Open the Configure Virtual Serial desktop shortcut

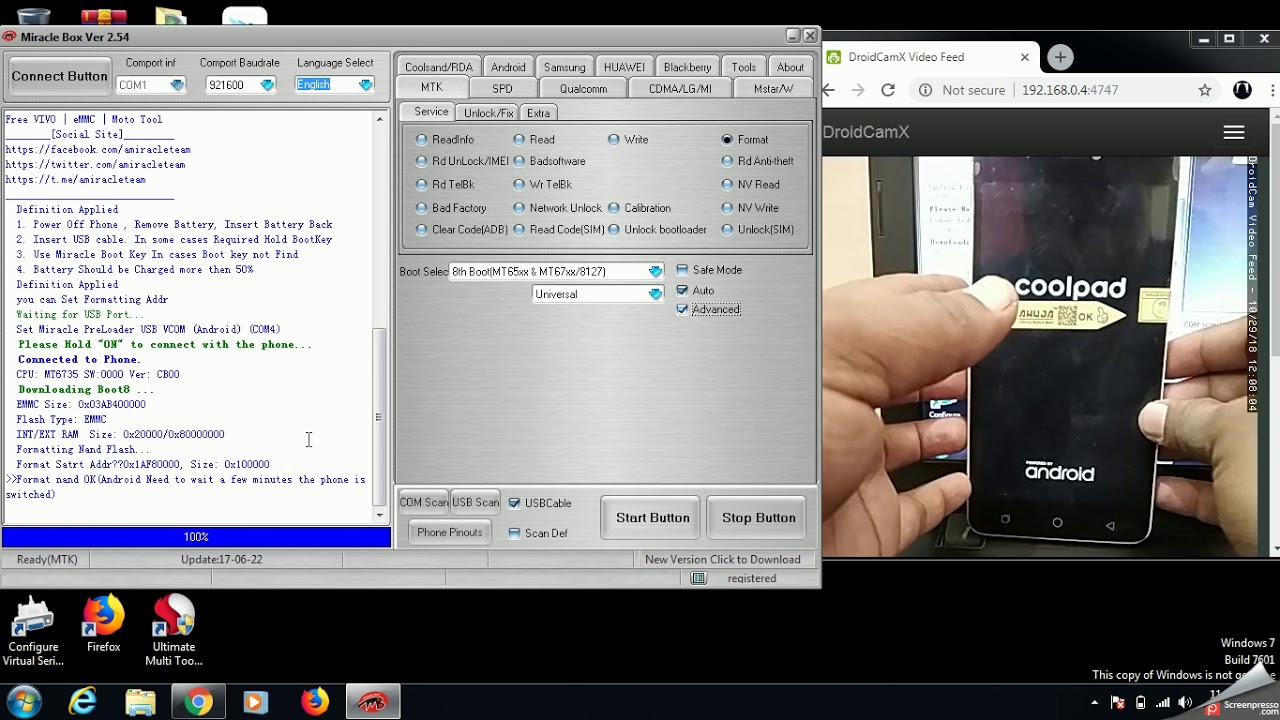(x=32, y=631)
